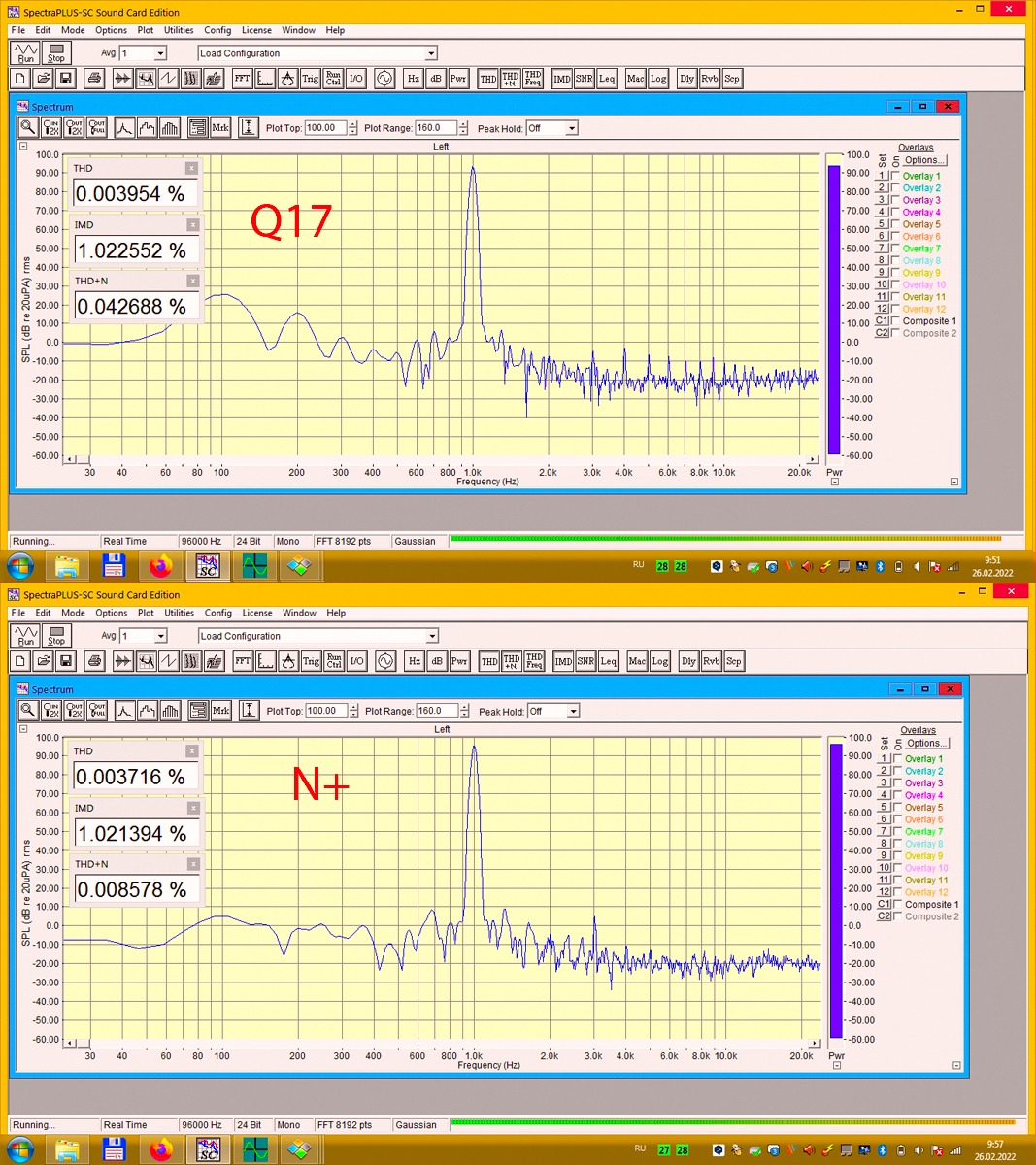Open Options menu in N+ window
The image size is (1036, 1165).
[x=112, y=613]
